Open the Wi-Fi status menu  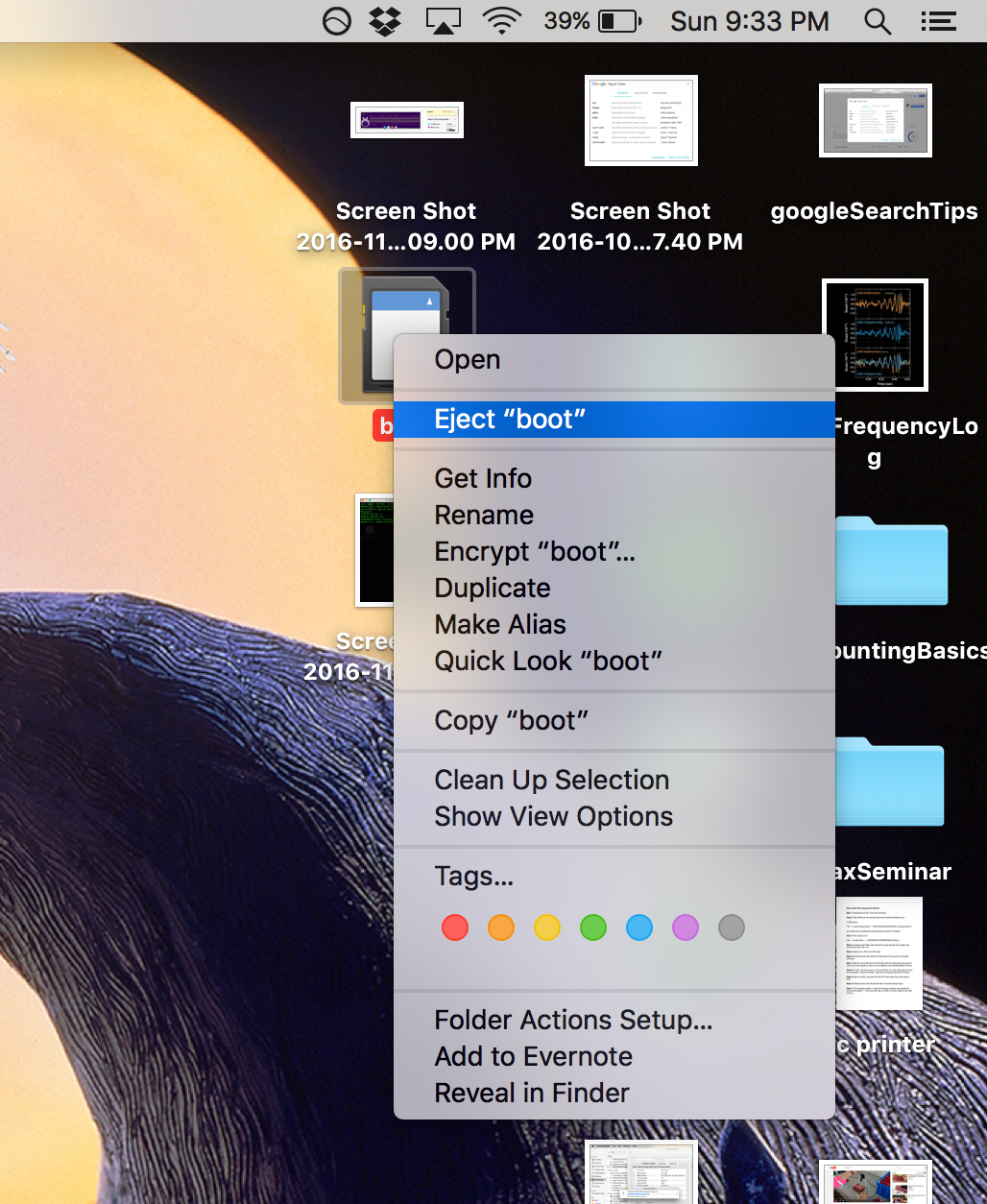[501, 21]
